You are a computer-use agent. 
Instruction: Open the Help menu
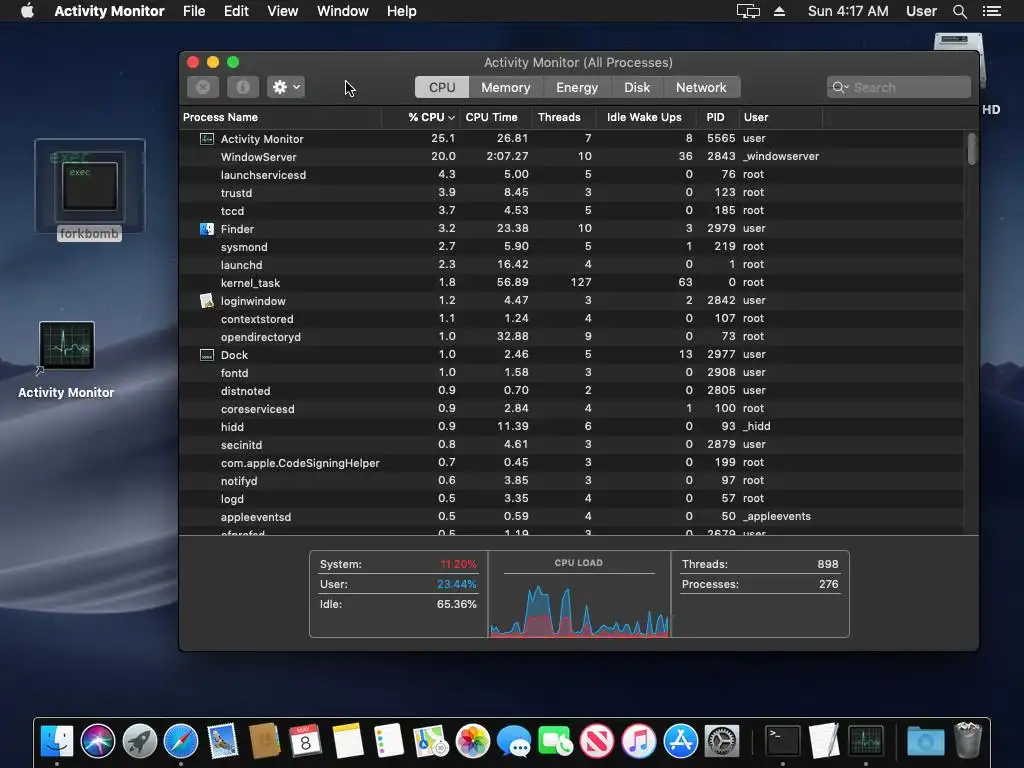401,11
